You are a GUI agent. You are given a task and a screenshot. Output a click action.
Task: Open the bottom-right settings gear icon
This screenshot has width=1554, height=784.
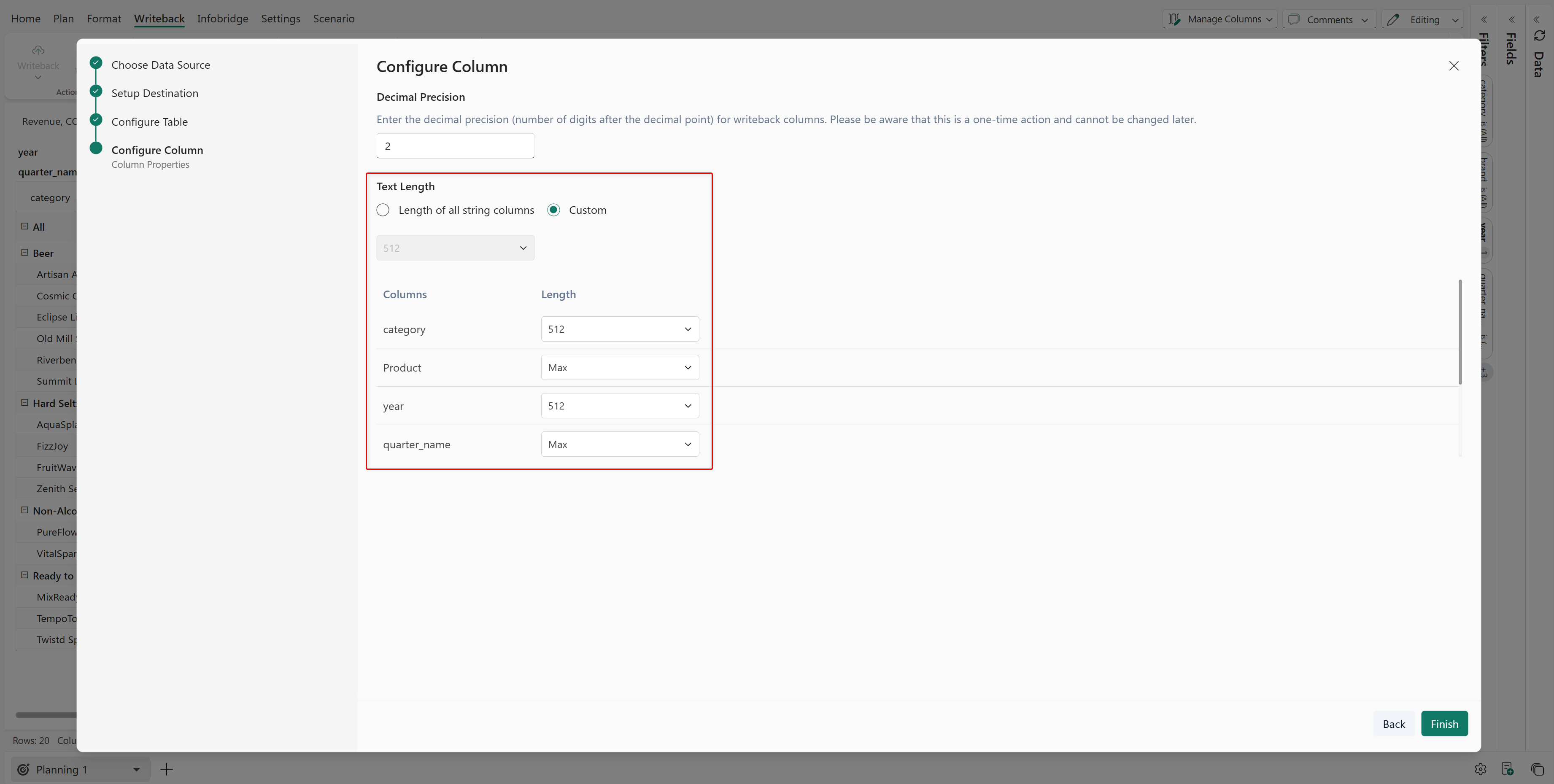tap(1481, 769)
